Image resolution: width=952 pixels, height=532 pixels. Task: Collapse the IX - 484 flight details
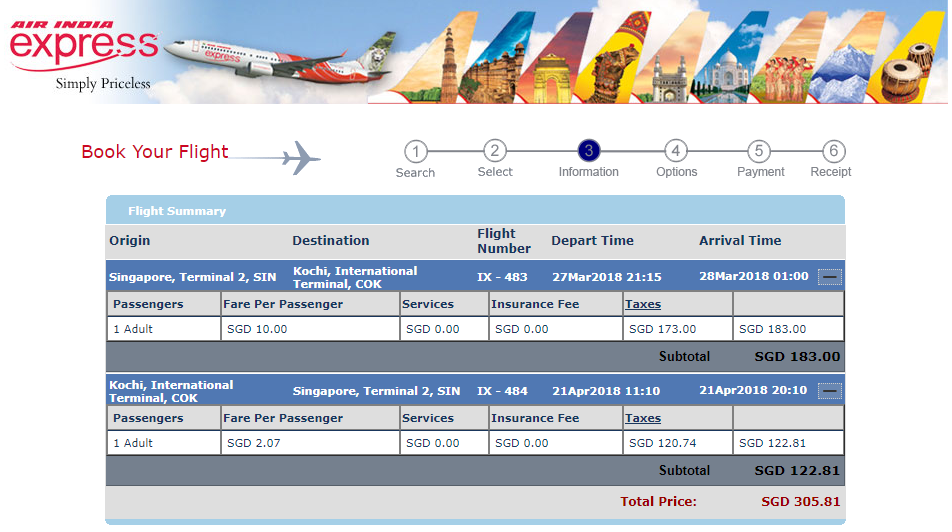pos(829,391)
